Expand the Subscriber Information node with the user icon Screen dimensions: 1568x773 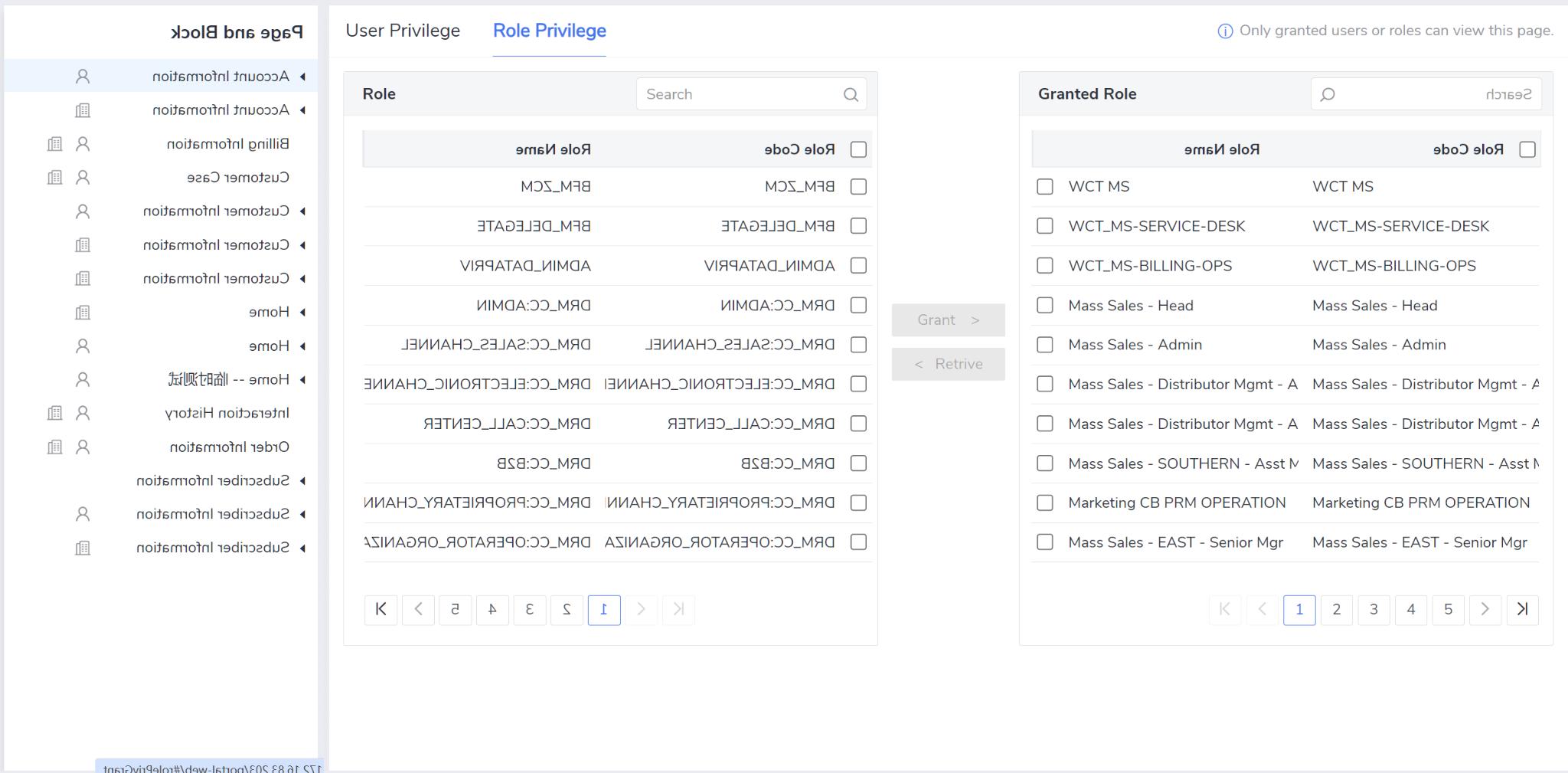coord(303,515)
